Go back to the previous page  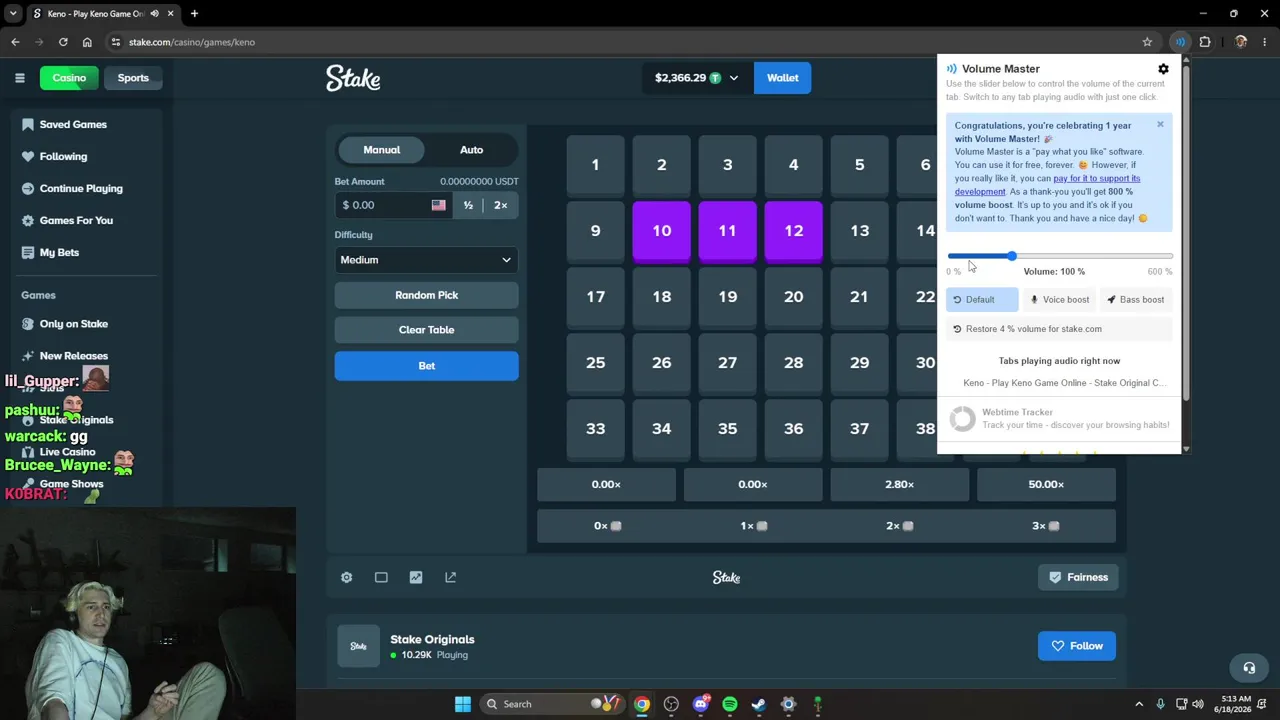click(x=15, y=42)
